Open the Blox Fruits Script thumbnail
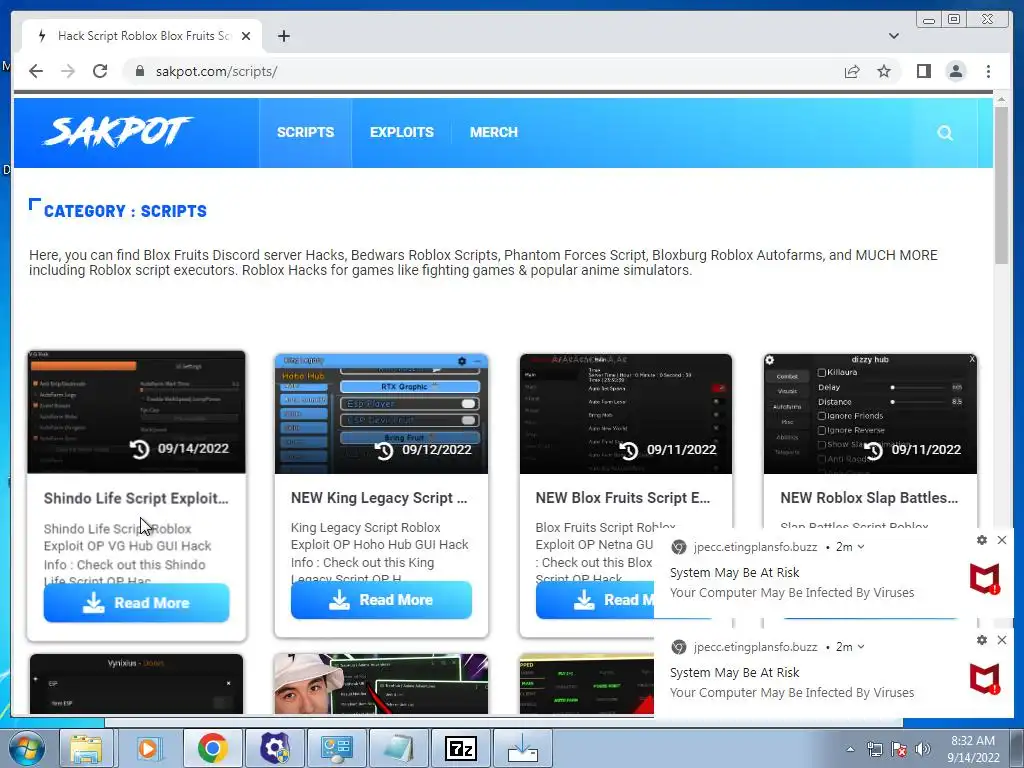The image size is (1024, 768). click(x=626, y=414)
